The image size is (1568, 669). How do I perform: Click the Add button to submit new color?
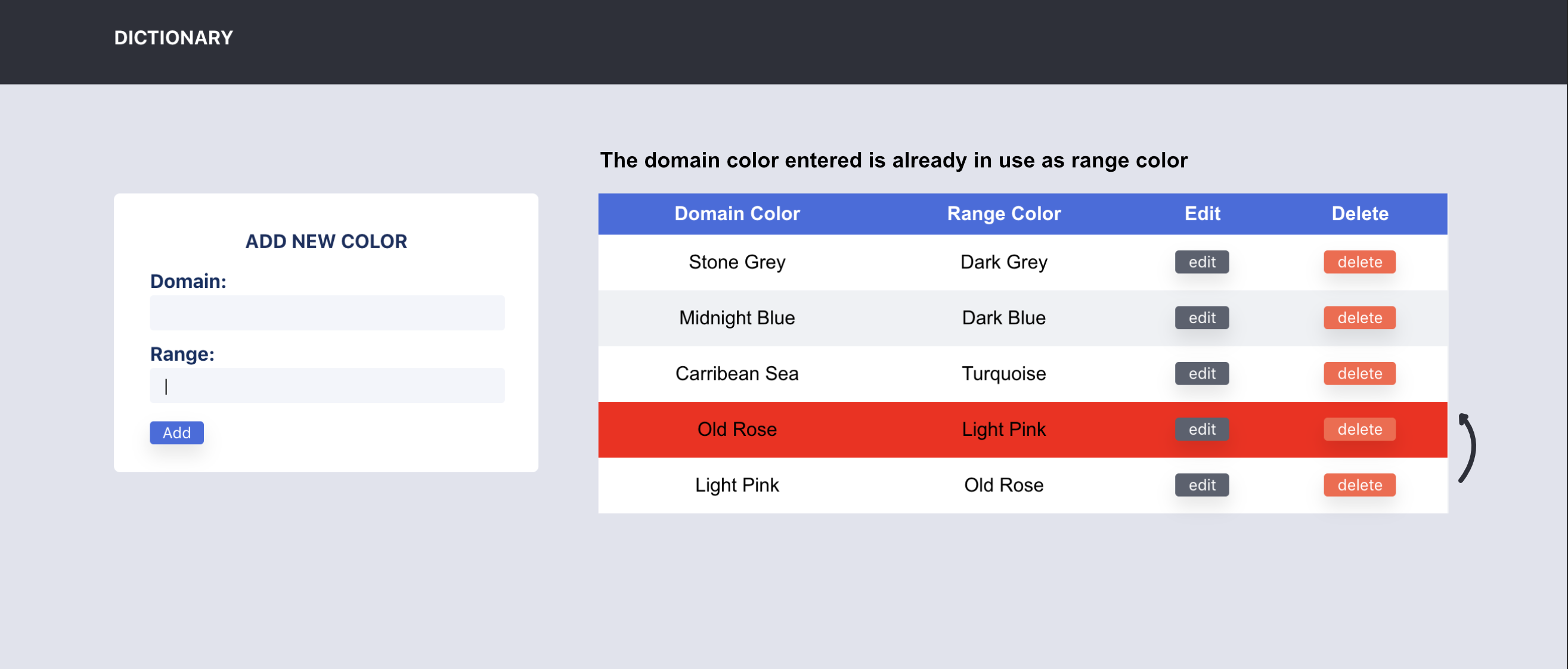tap(176, 433)
